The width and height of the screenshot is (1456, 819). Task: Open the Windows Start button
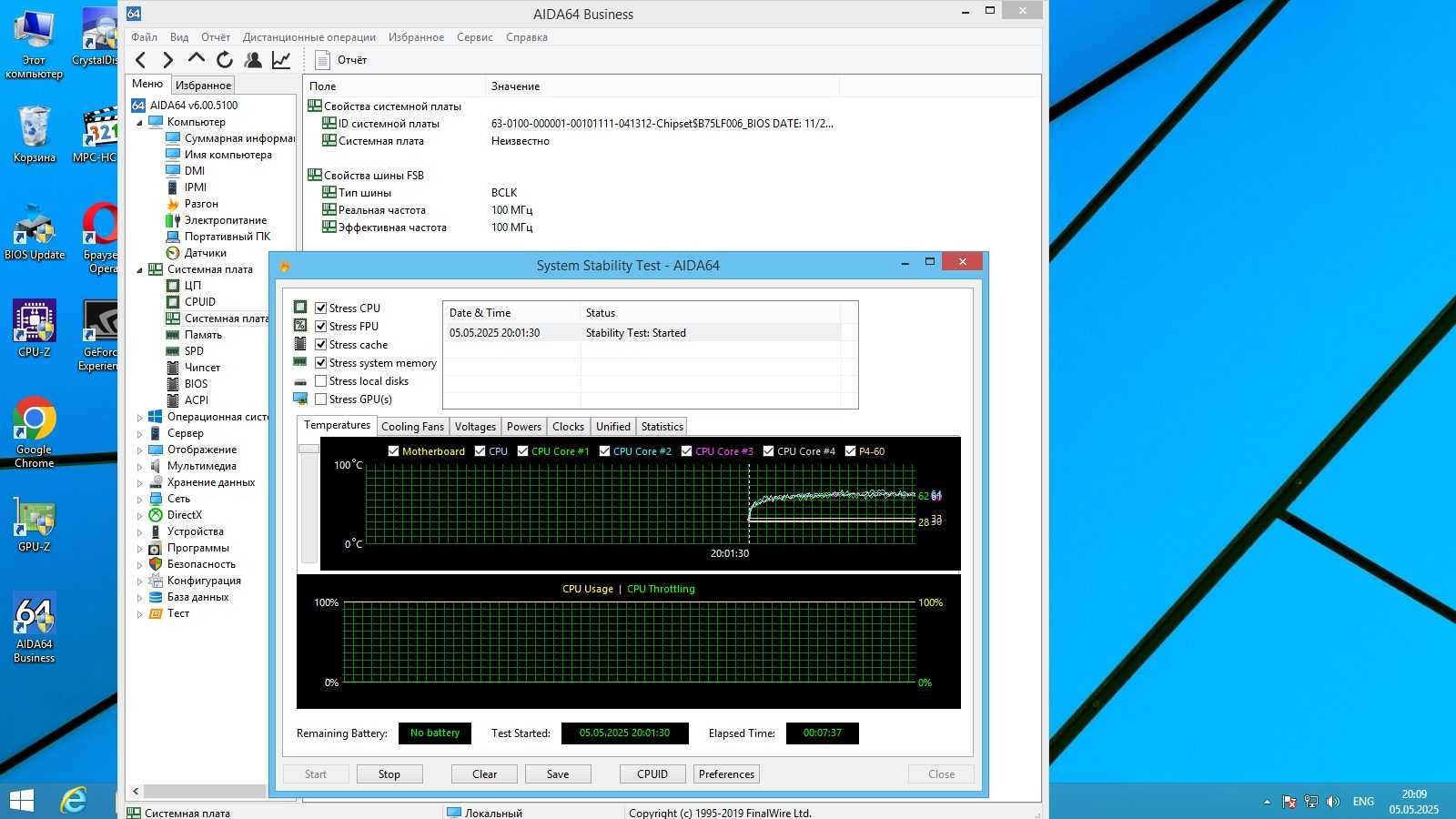[x=21, y=801]
